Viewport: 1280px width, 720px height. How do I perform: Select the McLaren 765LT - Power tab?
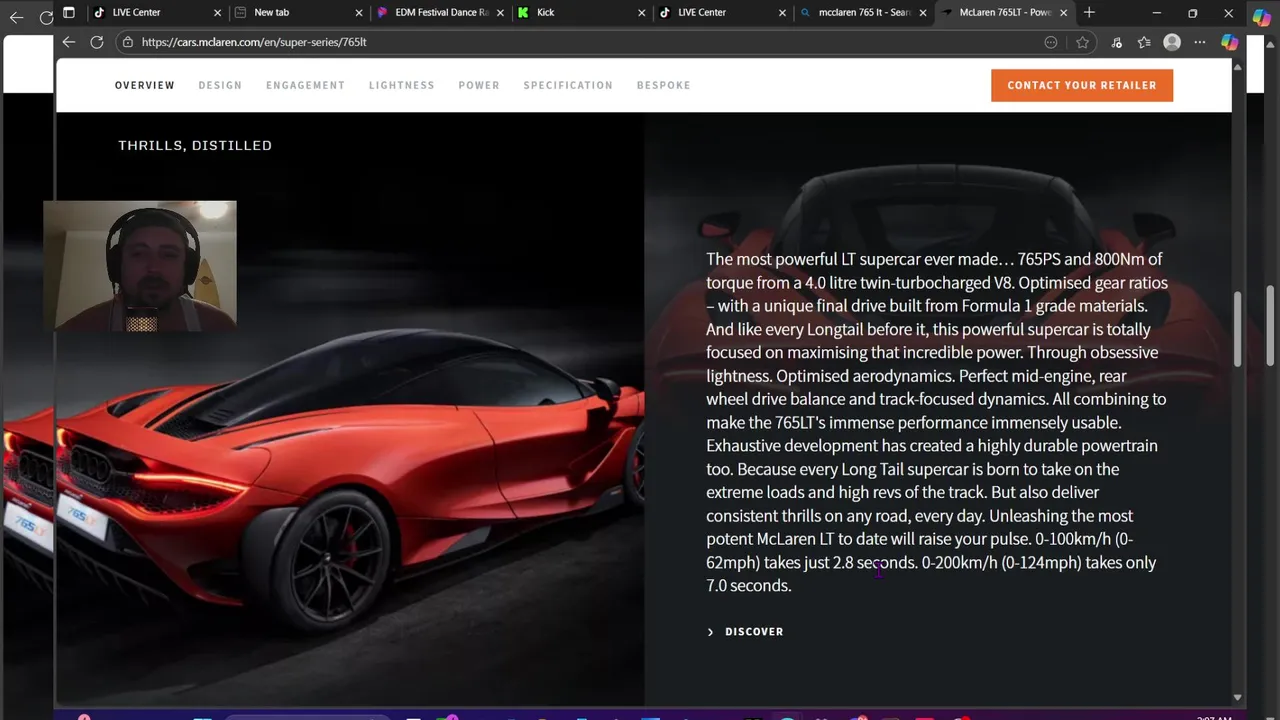coord(1004,13)
